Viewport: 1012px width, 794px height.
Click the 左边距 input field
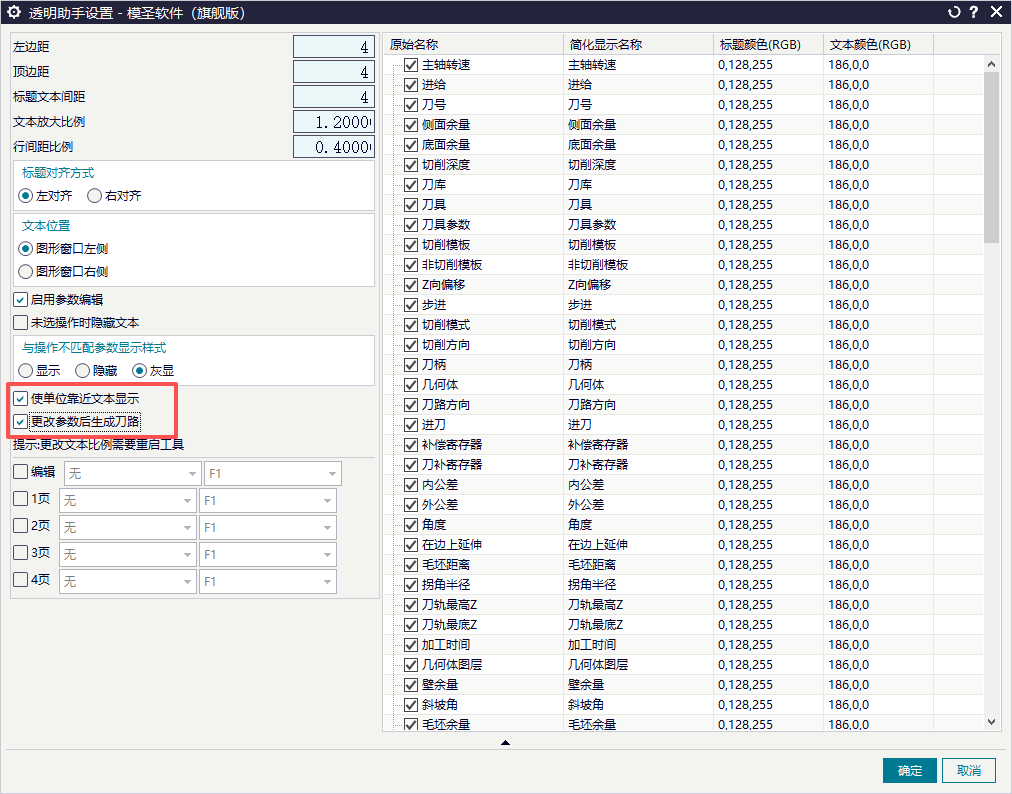tap(334, 47)
